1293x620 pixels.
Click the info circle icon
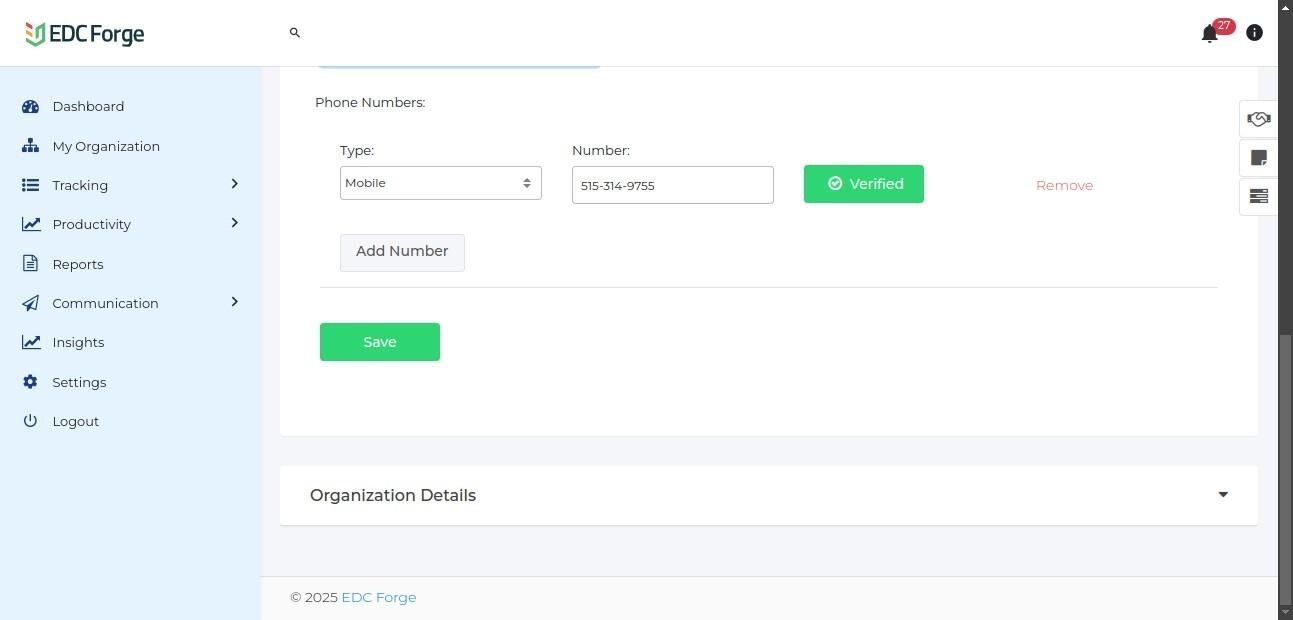coord(1254,33)
